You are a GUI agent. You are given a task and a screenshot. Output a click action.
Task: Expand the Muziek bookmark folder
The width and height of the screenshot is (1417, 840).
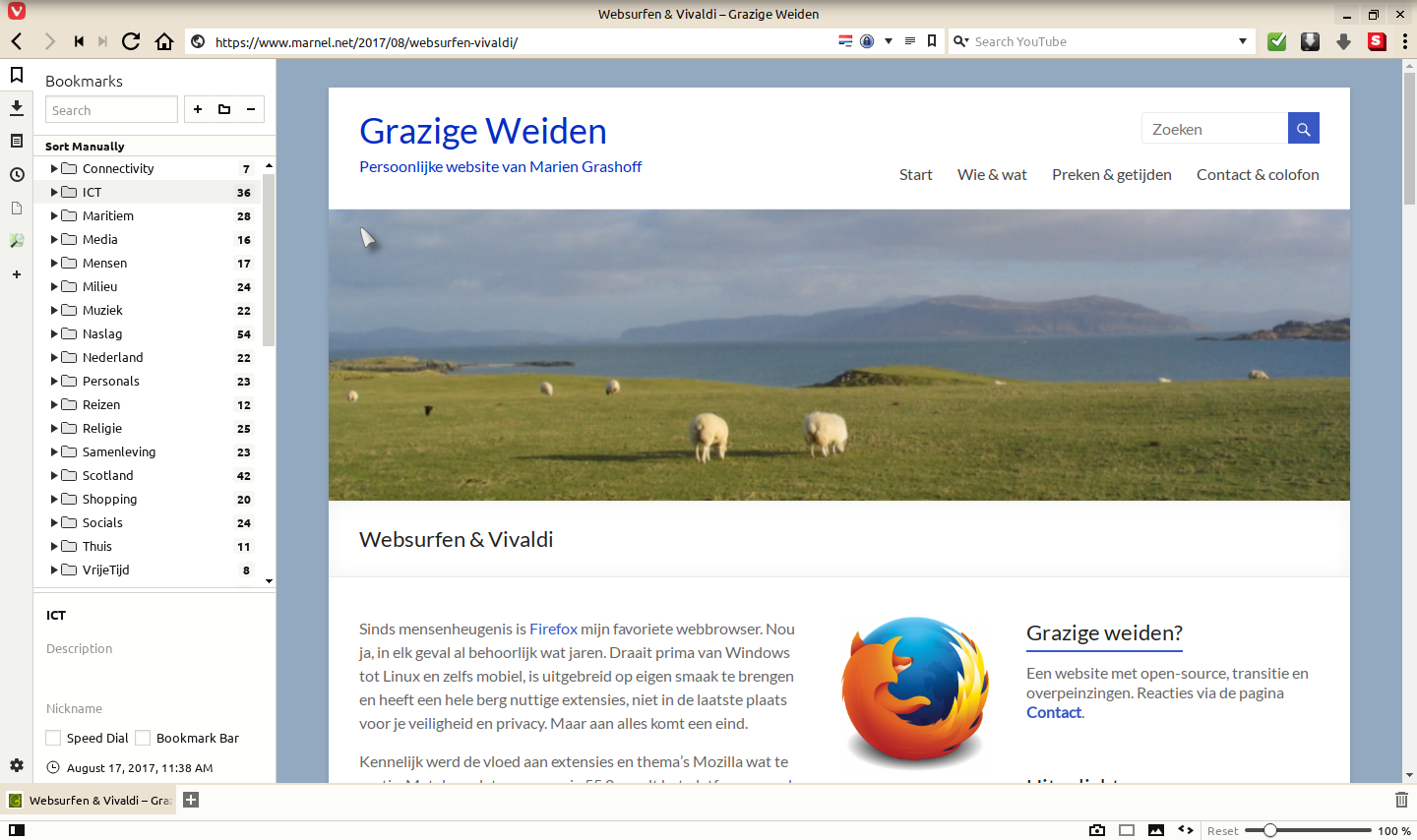(54, 310)
